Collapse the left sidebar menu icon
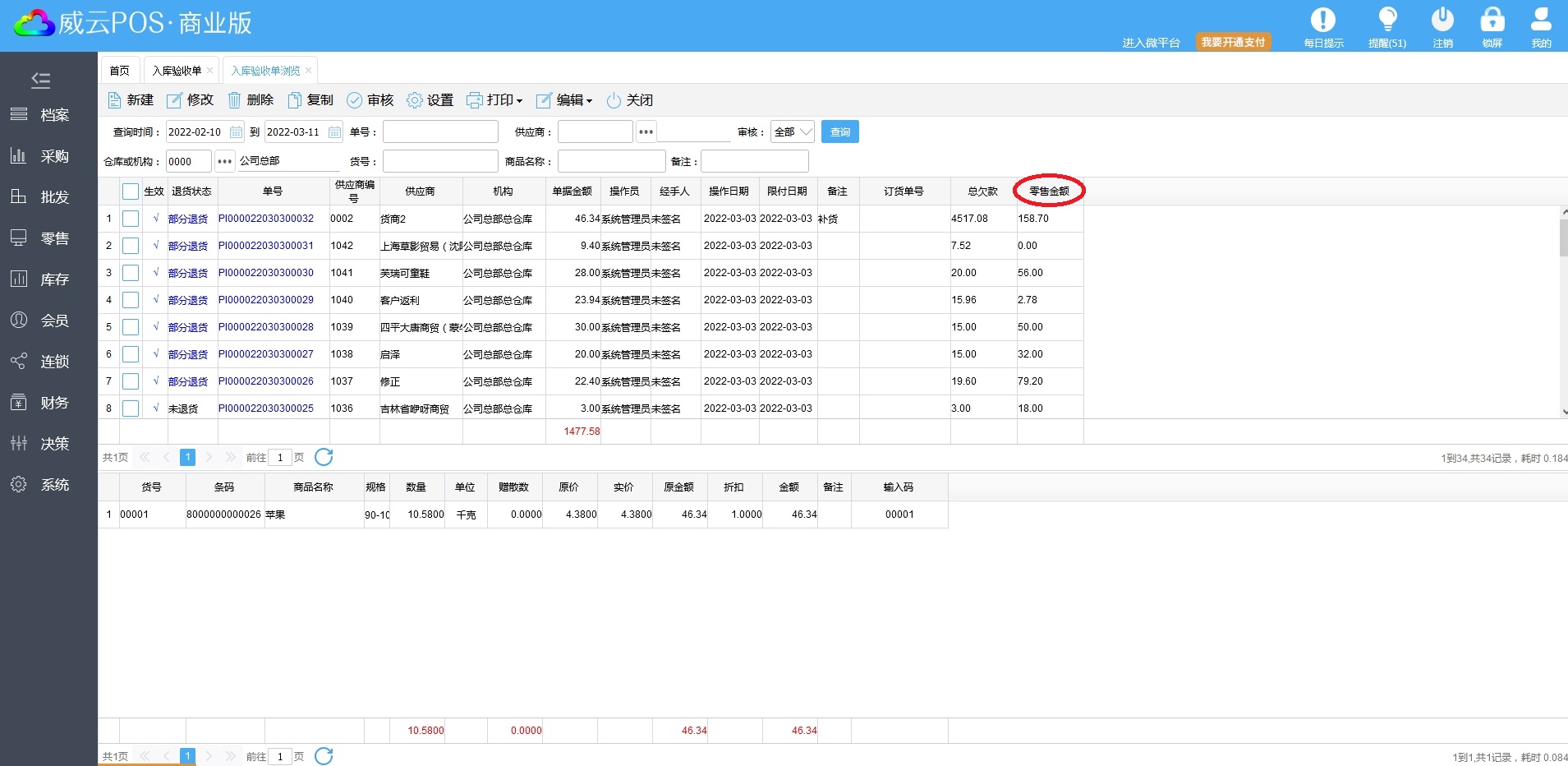This screenshot has height=766, width=1568. [x=40, y=80]
